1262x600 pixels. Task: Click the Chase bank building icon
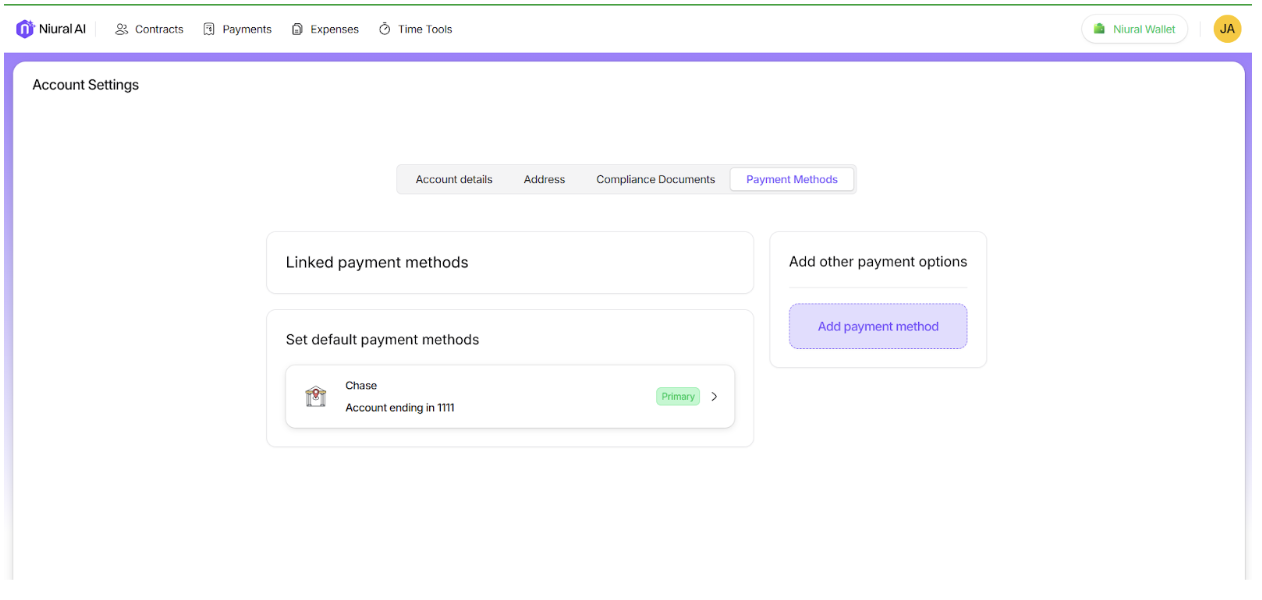(x=316, y=396)
